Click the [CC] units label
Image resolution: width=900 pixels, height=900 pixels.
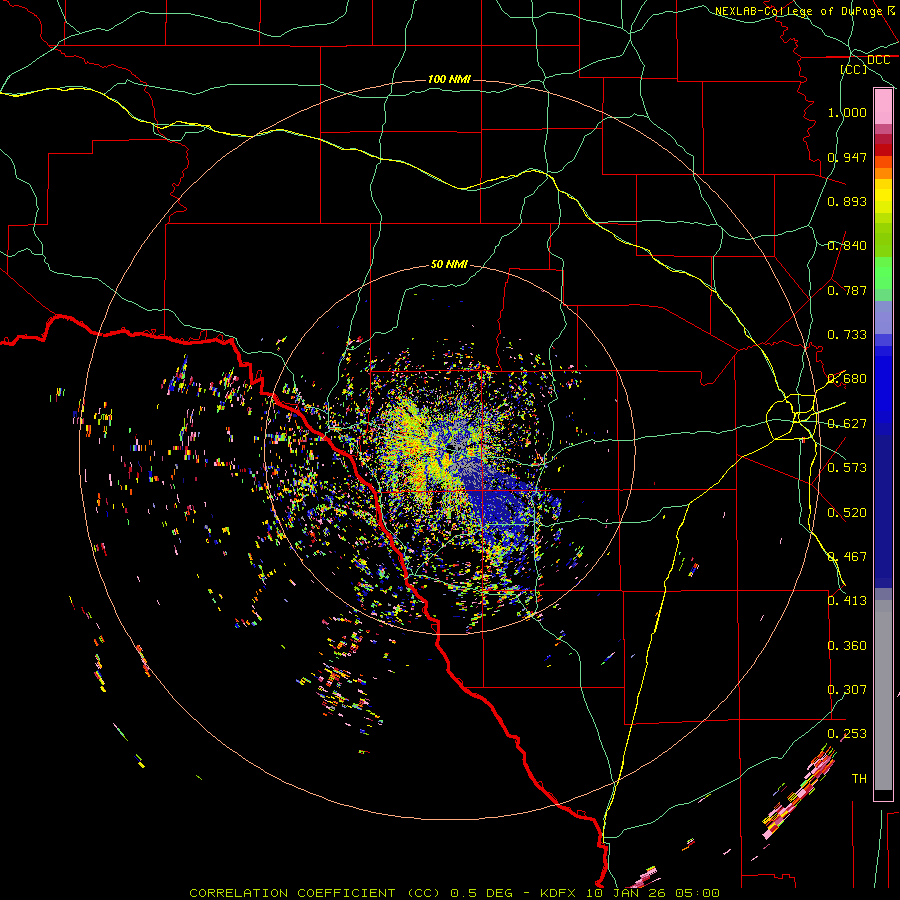coord(854,69)
